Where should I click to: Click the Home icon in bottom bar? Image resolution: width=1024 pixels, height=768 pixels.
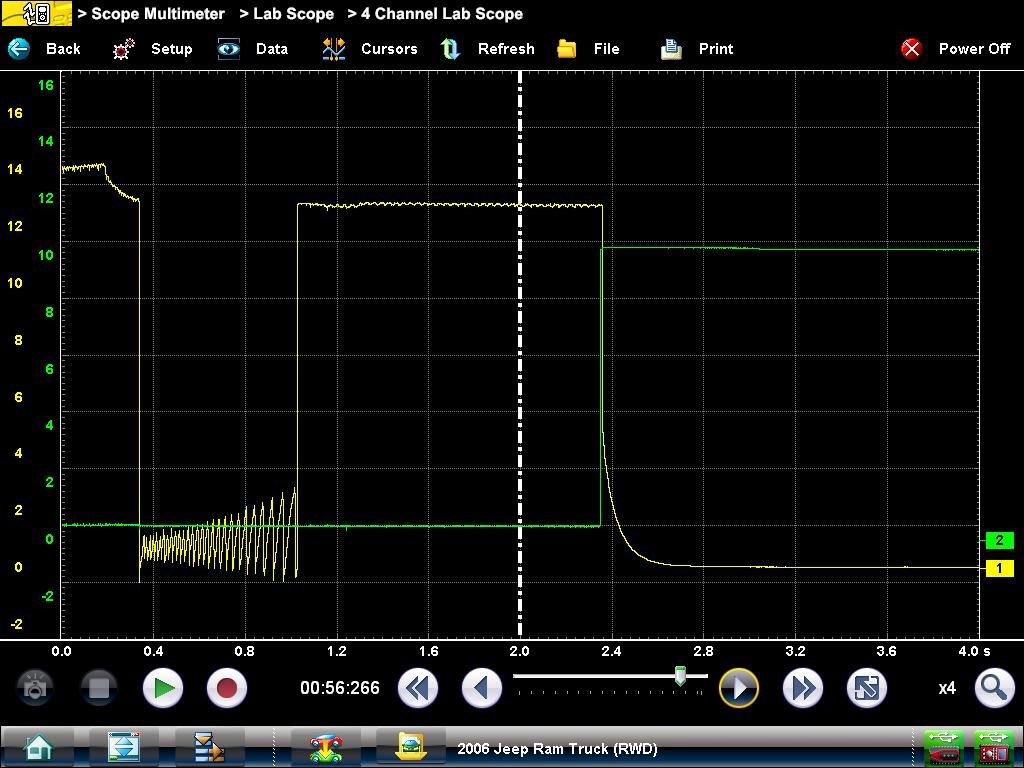tap(39, 747)
